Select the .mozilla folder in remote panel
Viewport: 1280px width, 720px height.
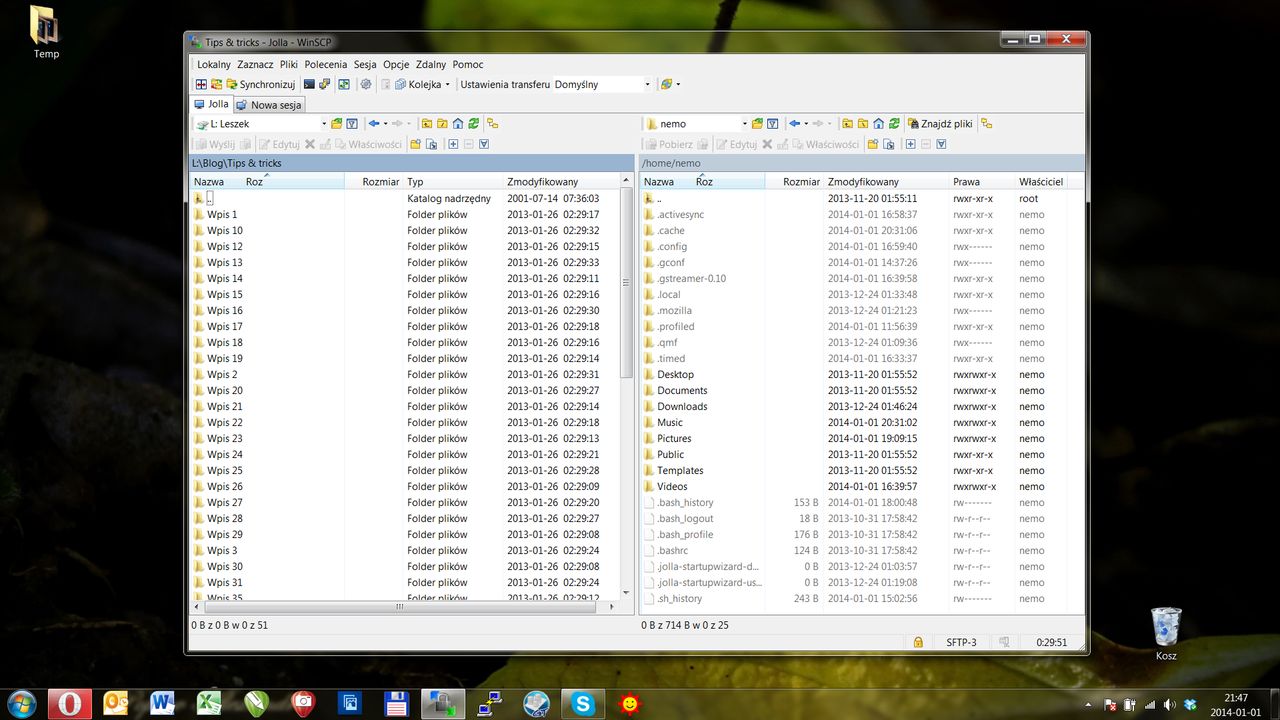pos(674,310)
